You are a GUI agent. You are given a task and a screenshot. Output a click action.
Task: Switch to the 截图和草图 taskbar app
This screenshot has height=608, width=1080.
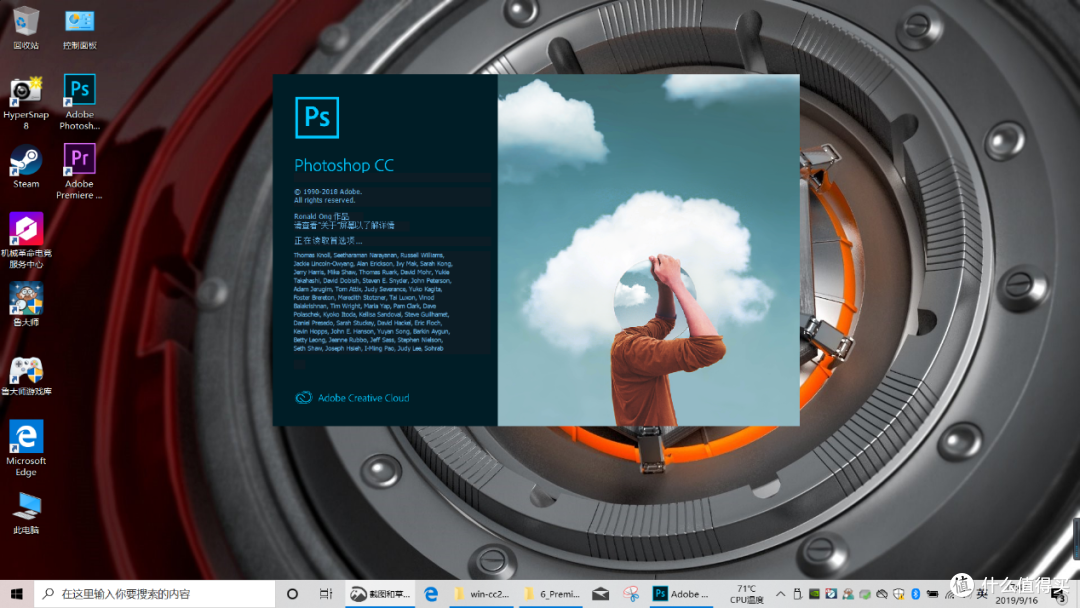[380, 594]
